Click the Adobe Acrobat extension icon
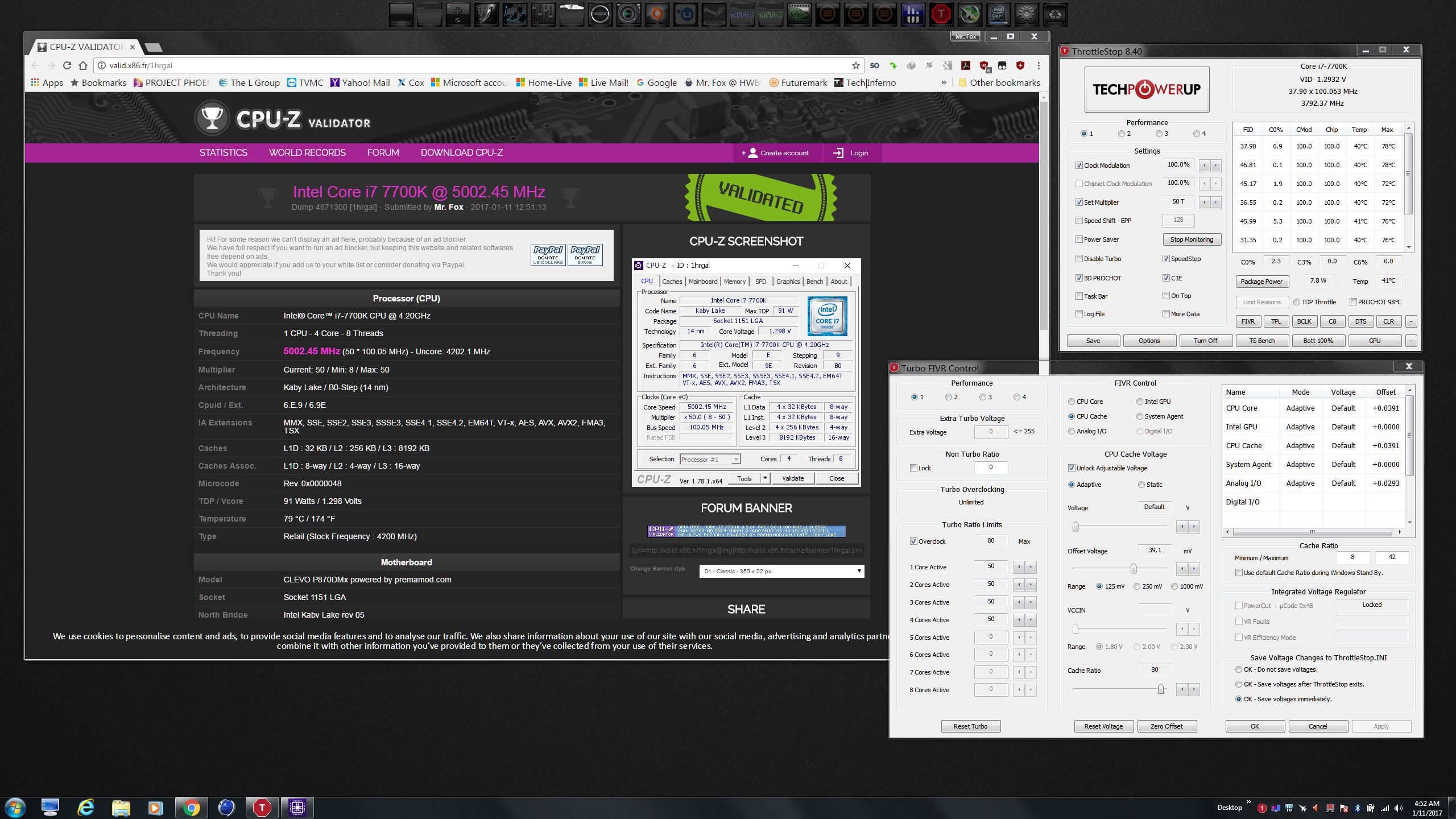 pos(966,65)
